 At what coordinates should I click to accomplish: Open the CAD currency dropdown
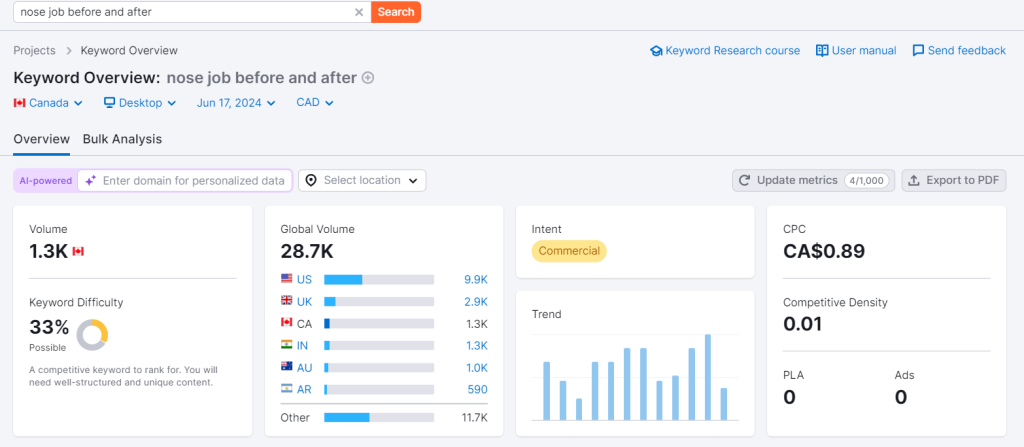point(315,103)
